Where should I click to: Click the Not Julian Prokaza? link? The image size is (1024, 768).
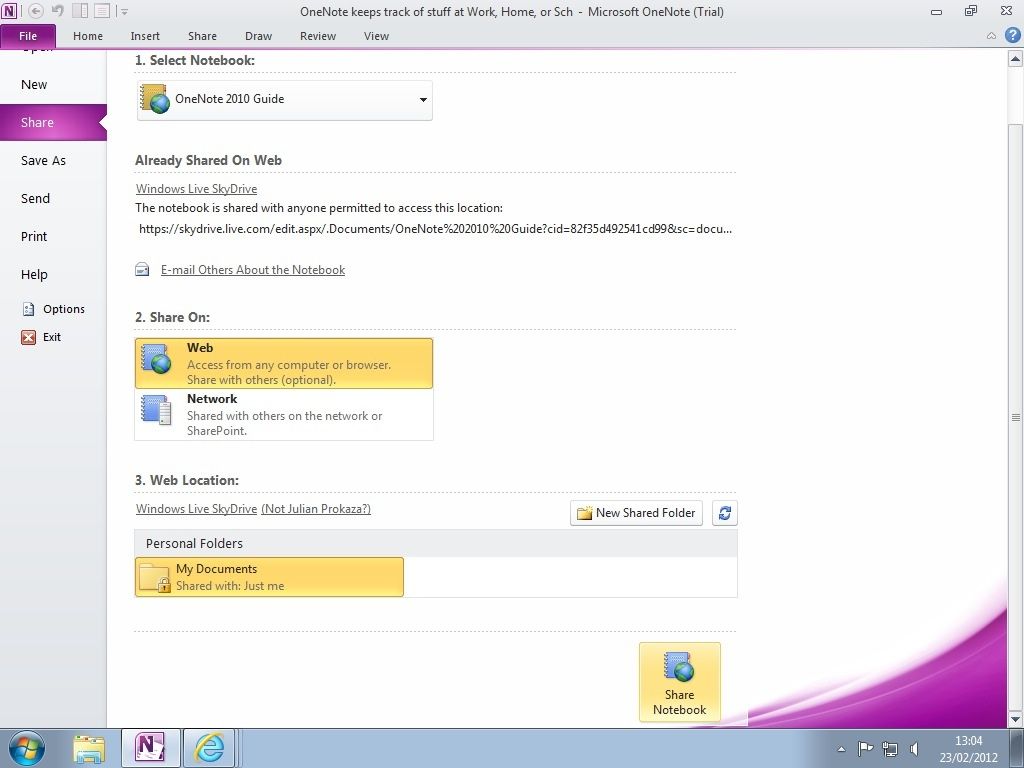316,509
